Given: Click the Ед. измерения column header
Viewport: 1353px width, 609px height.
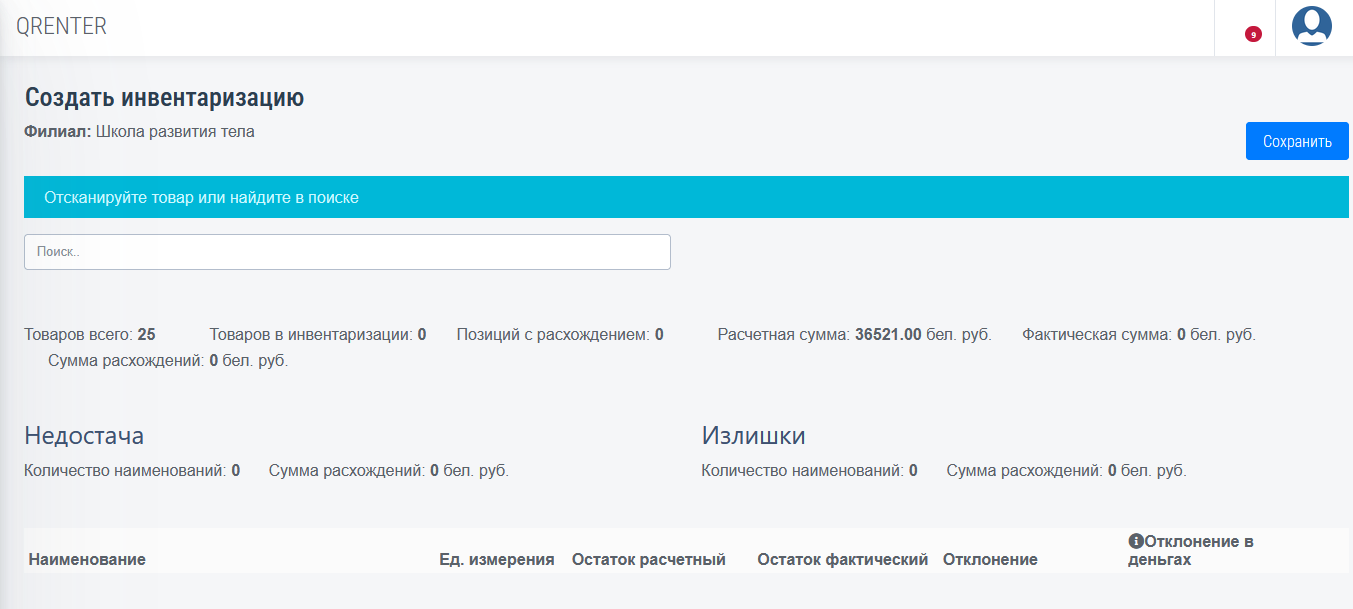Looking at the screenshot, I should pyautogui.click(x=496, y=559).
